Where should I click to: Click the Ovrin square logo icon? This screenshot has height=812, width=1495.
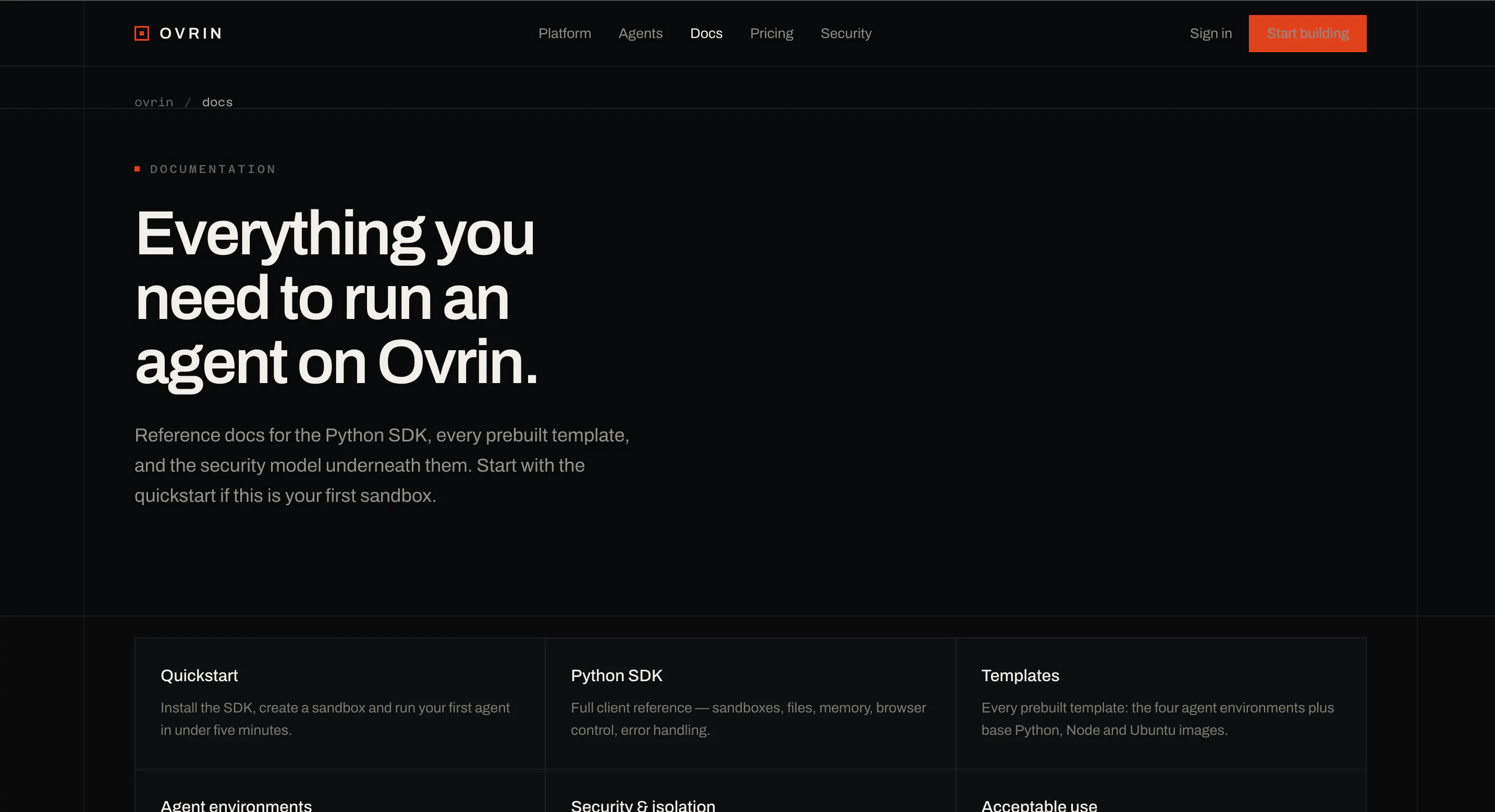pyautogui.click(x=142, y=33)
